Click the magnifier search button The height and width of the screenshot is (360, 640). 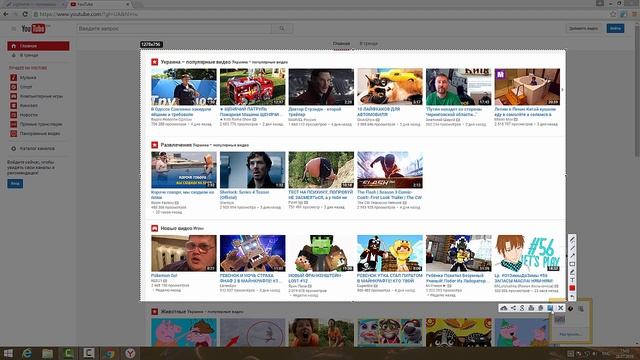[x=282, y=29]
